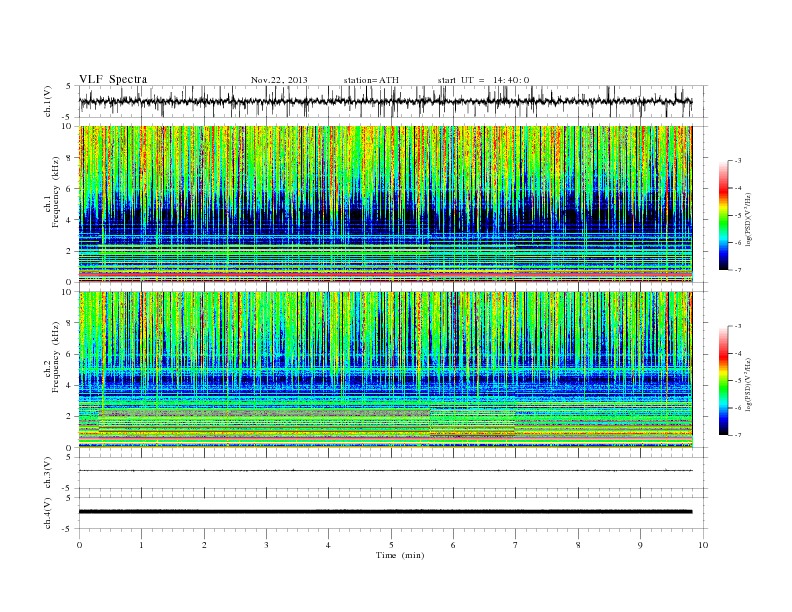Click the time axis tick label "7"
Viewport: 792px width, 612px height.
[x=516, y=545]
